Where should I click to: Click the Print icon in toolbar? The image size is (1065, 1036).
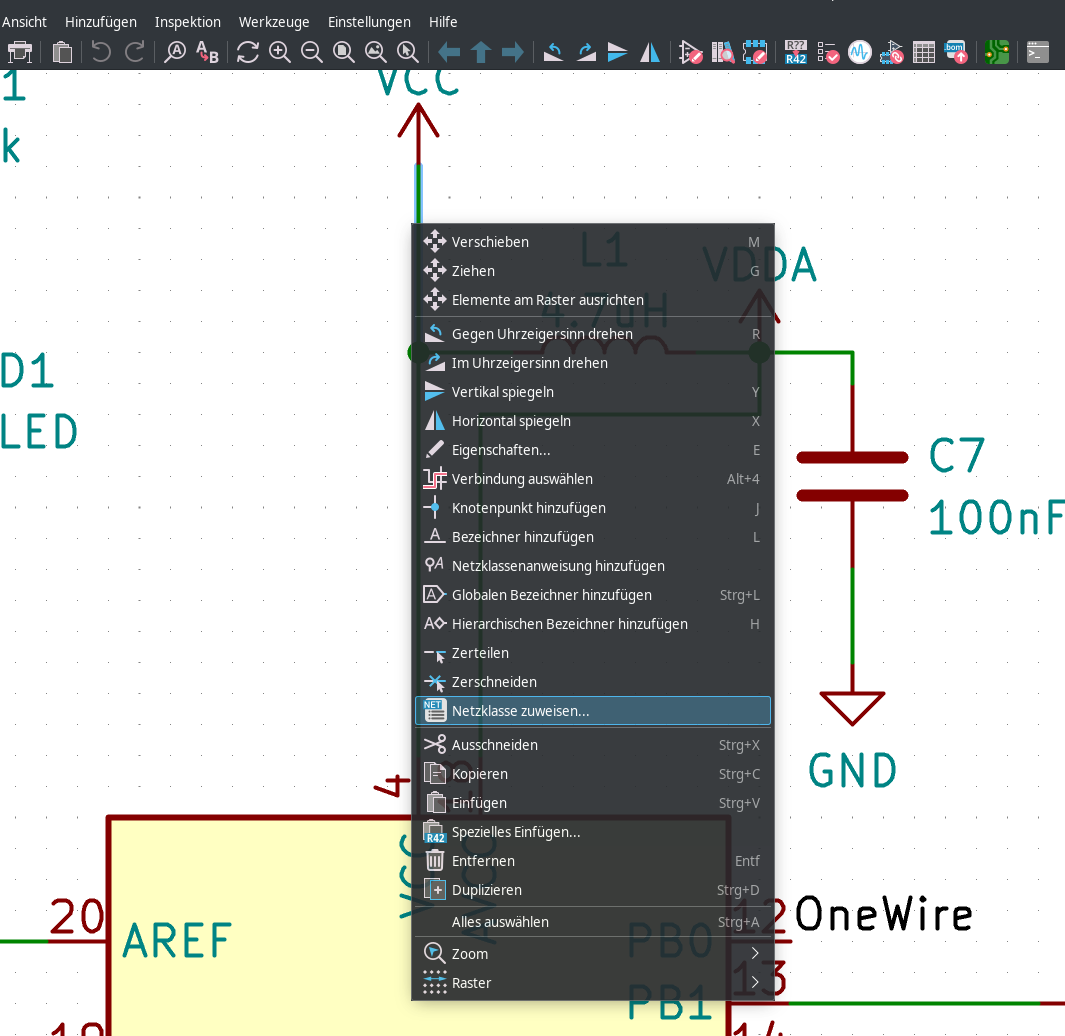tap(20, 52)
